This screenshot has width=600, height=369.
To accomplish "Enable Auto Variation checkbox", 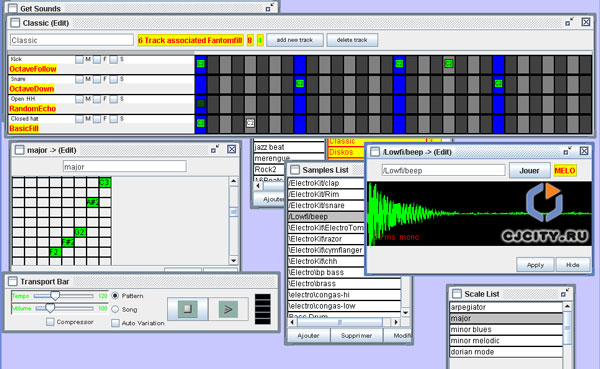I will click(115, 323).
